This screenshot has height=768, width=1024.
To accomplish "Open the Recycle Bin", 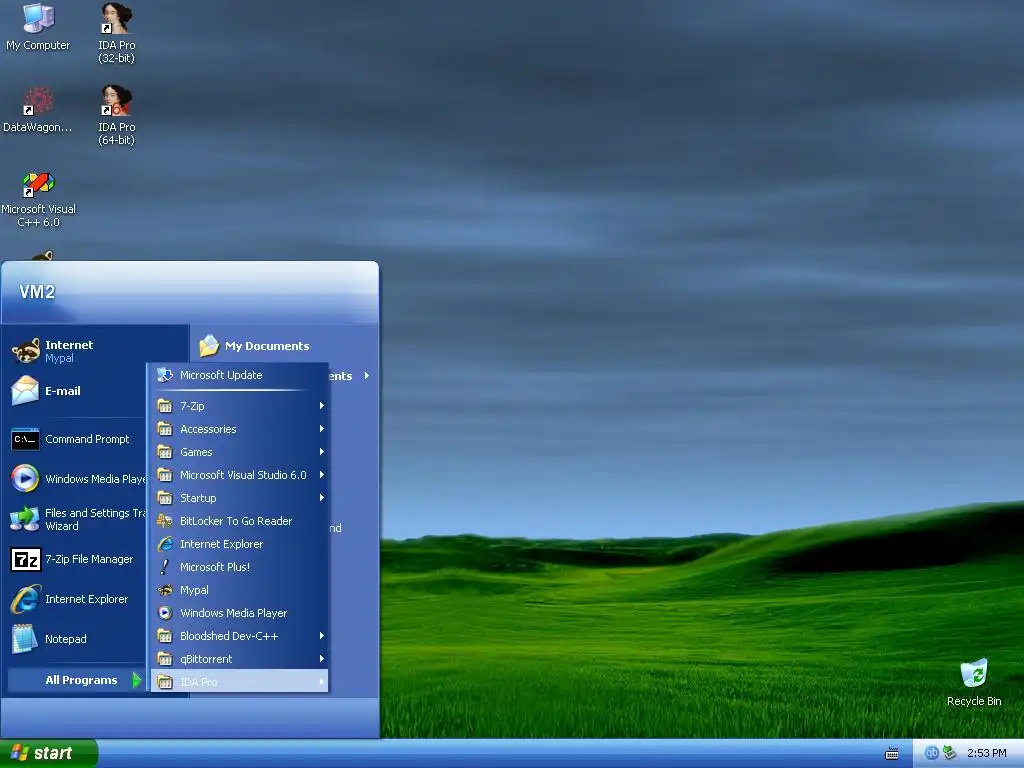I will [x=974, y=682].
